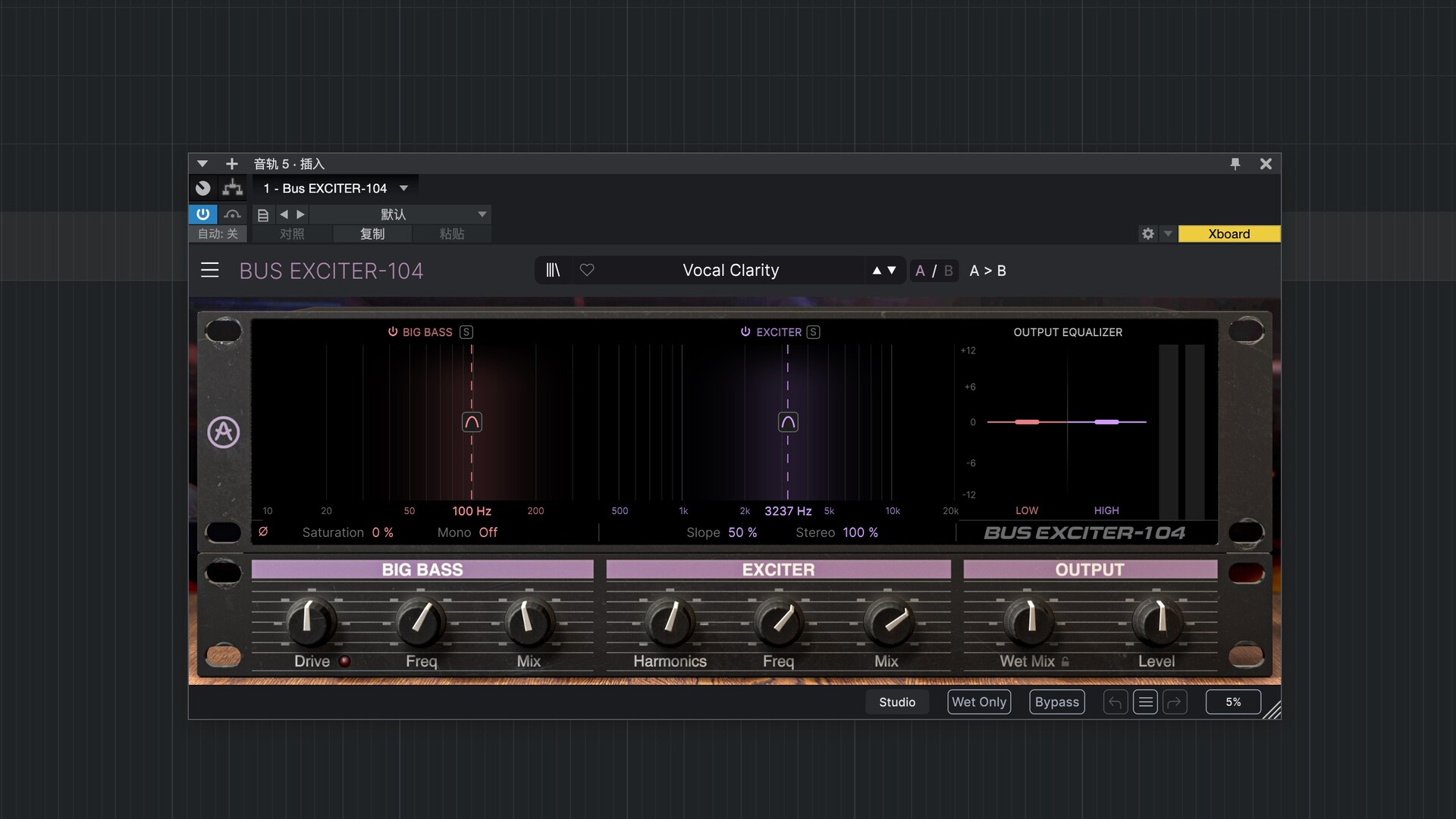
Task: Pin the plugin window
Action: tap(1235, 164)
